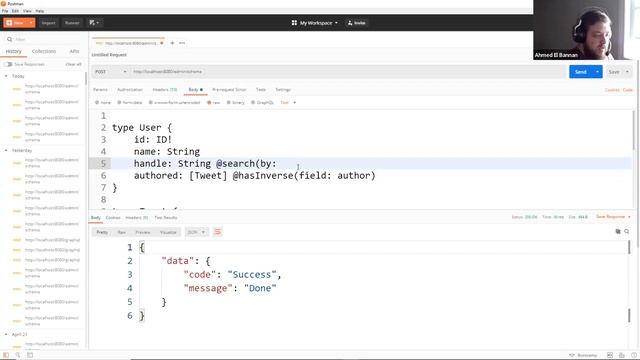Screen dimensions: 640x360
Task: Select the form-data body radio
Action: 119,103
